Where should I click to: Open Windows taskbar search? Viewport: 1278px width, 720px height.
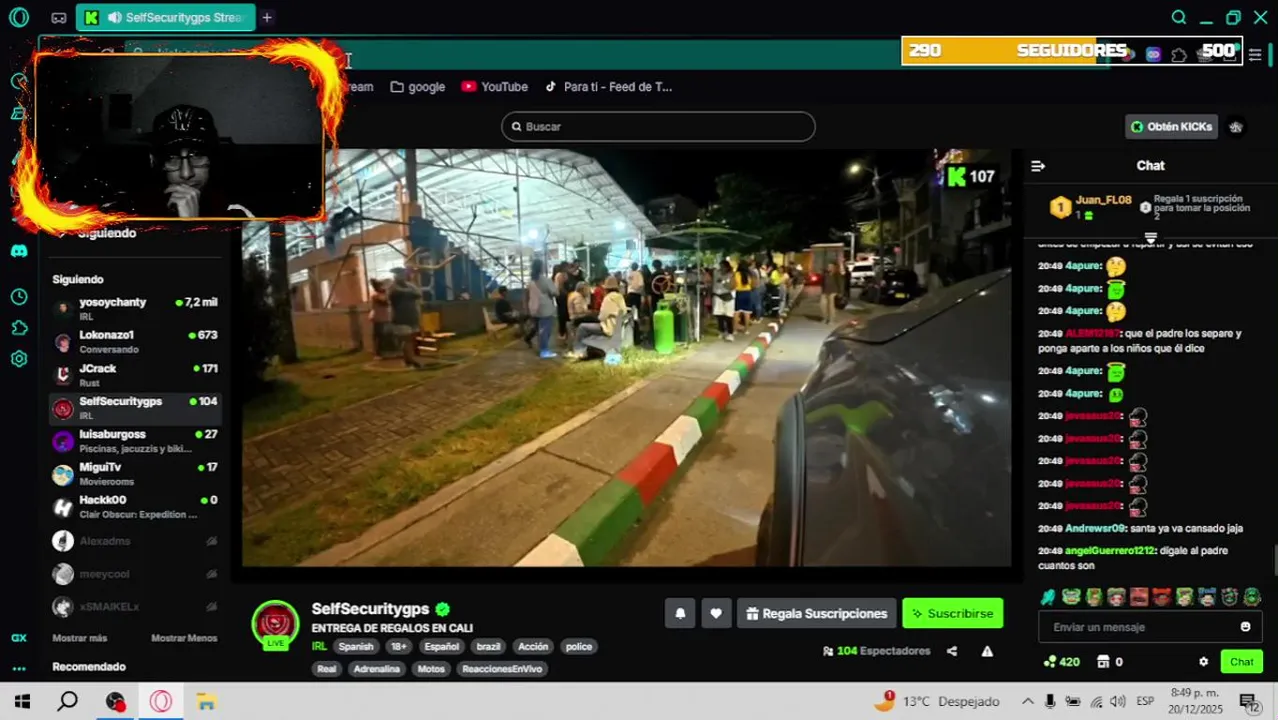tap(67, 701)
